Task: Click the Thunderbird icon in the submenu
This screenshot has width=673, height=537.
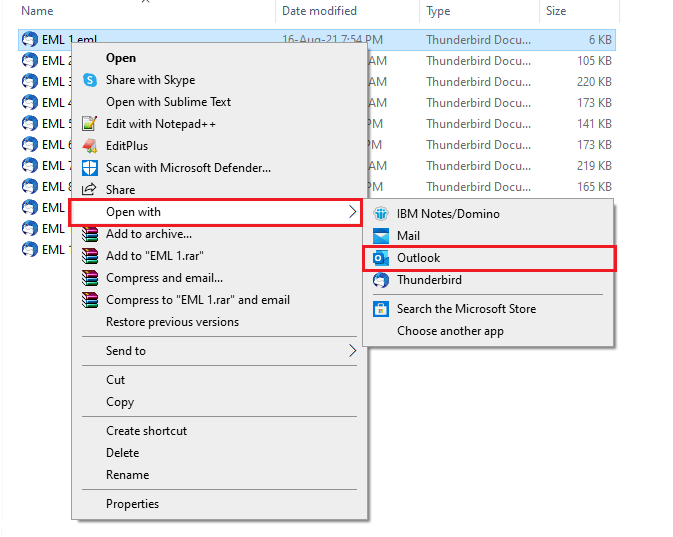Action: coord(381,280)
